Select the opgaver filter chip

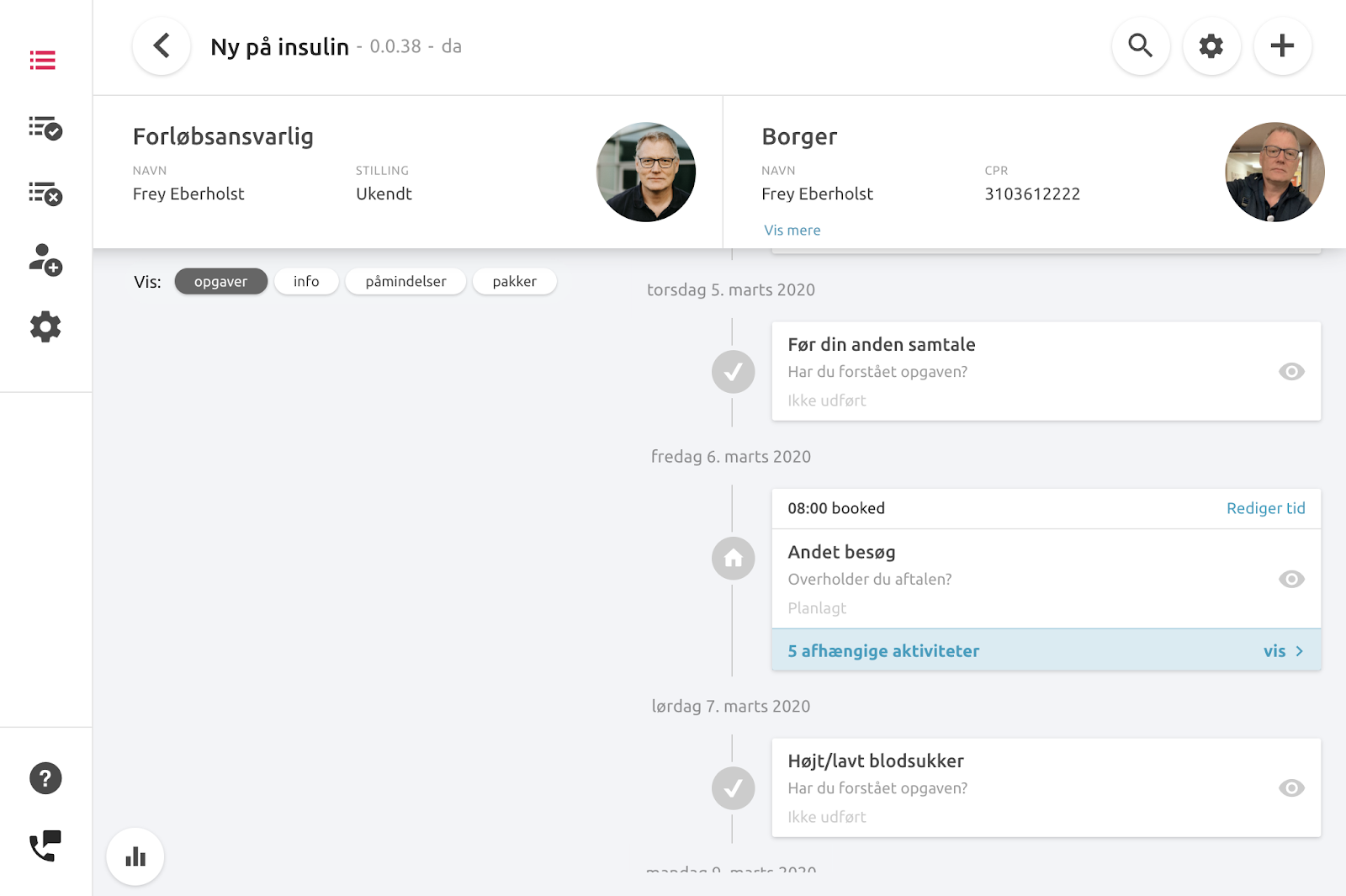point(221,282)
